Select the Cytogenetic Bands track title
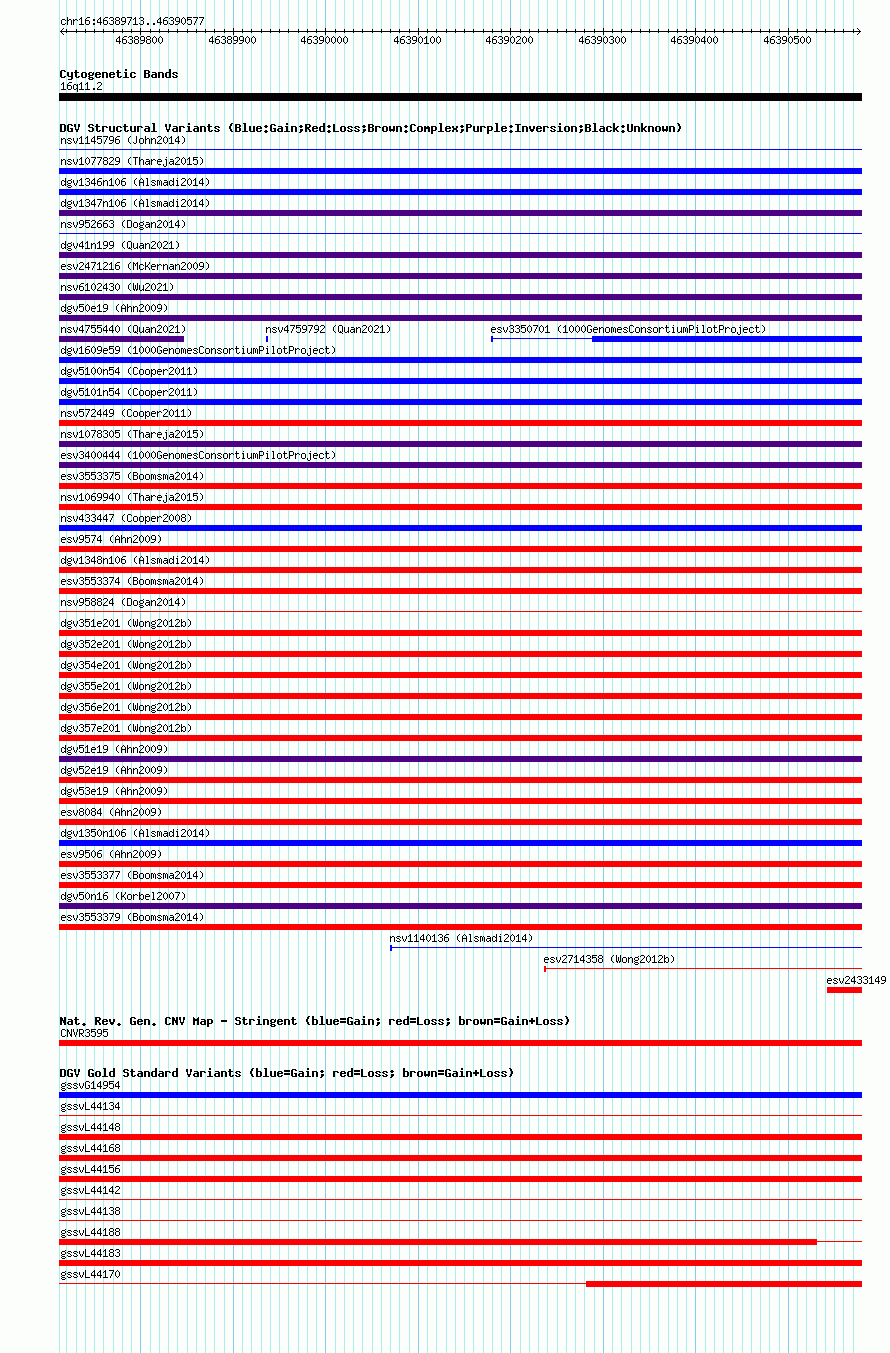The height and width of the screenshot is (1353, 890). (x=119, y=74)
